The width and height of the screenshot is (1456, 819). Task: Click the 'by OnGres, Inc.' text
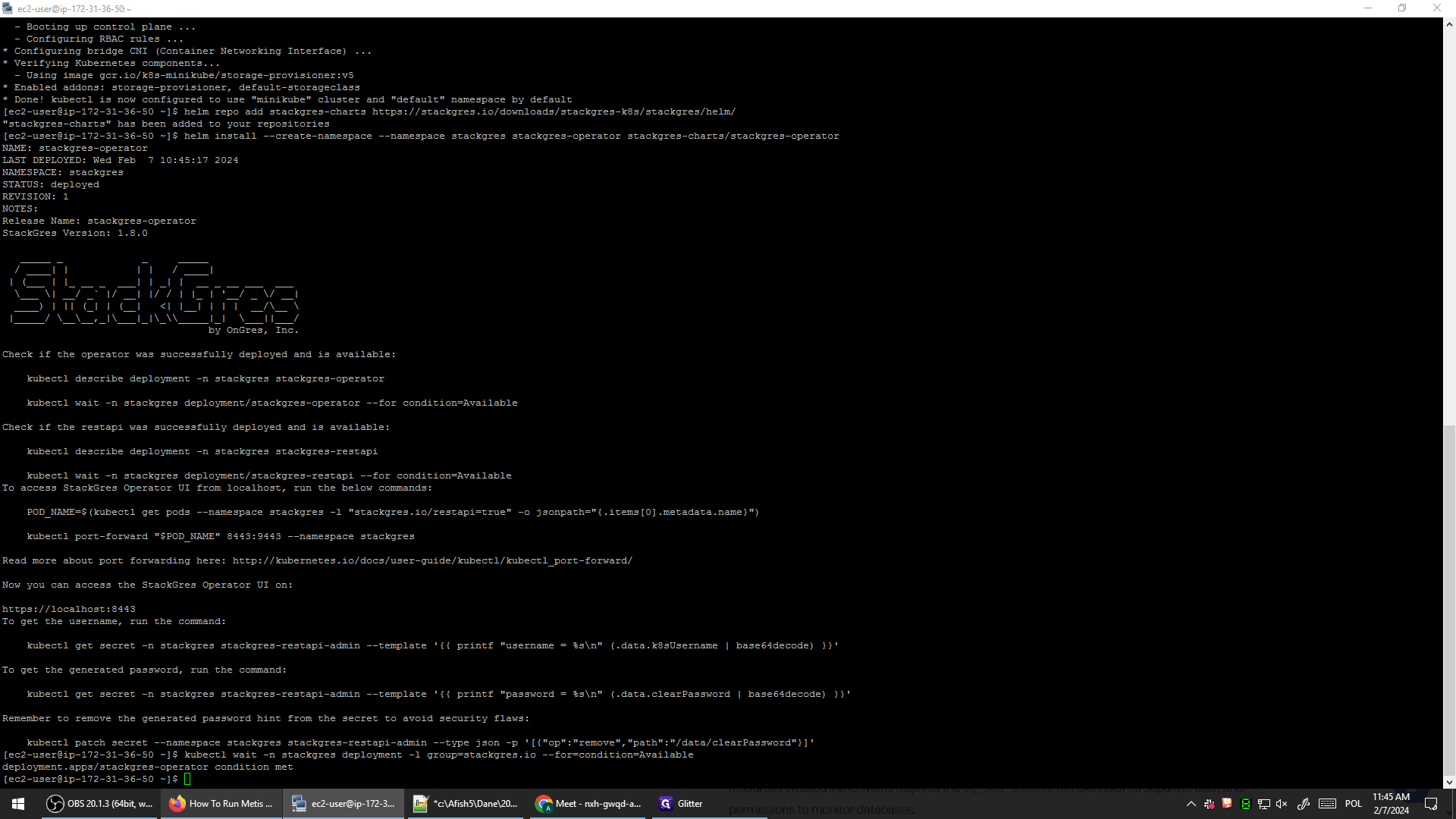[253, 330]
